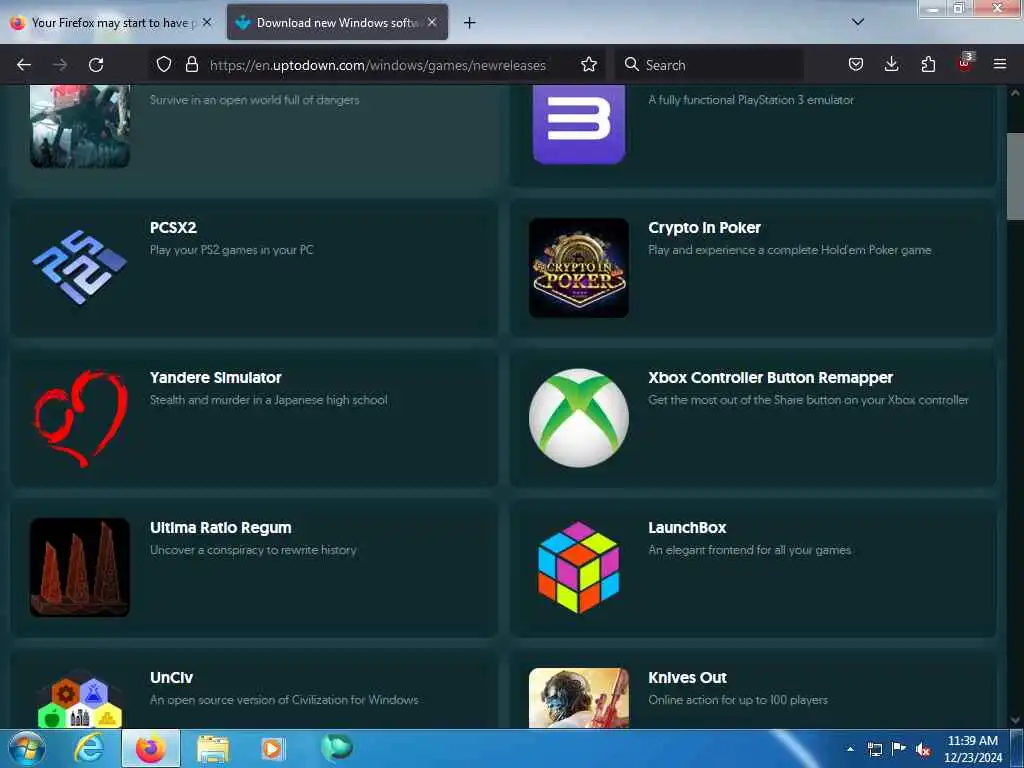Click 'A fully functional PlayStation 3 emulator'

click(x=750, y=100)
